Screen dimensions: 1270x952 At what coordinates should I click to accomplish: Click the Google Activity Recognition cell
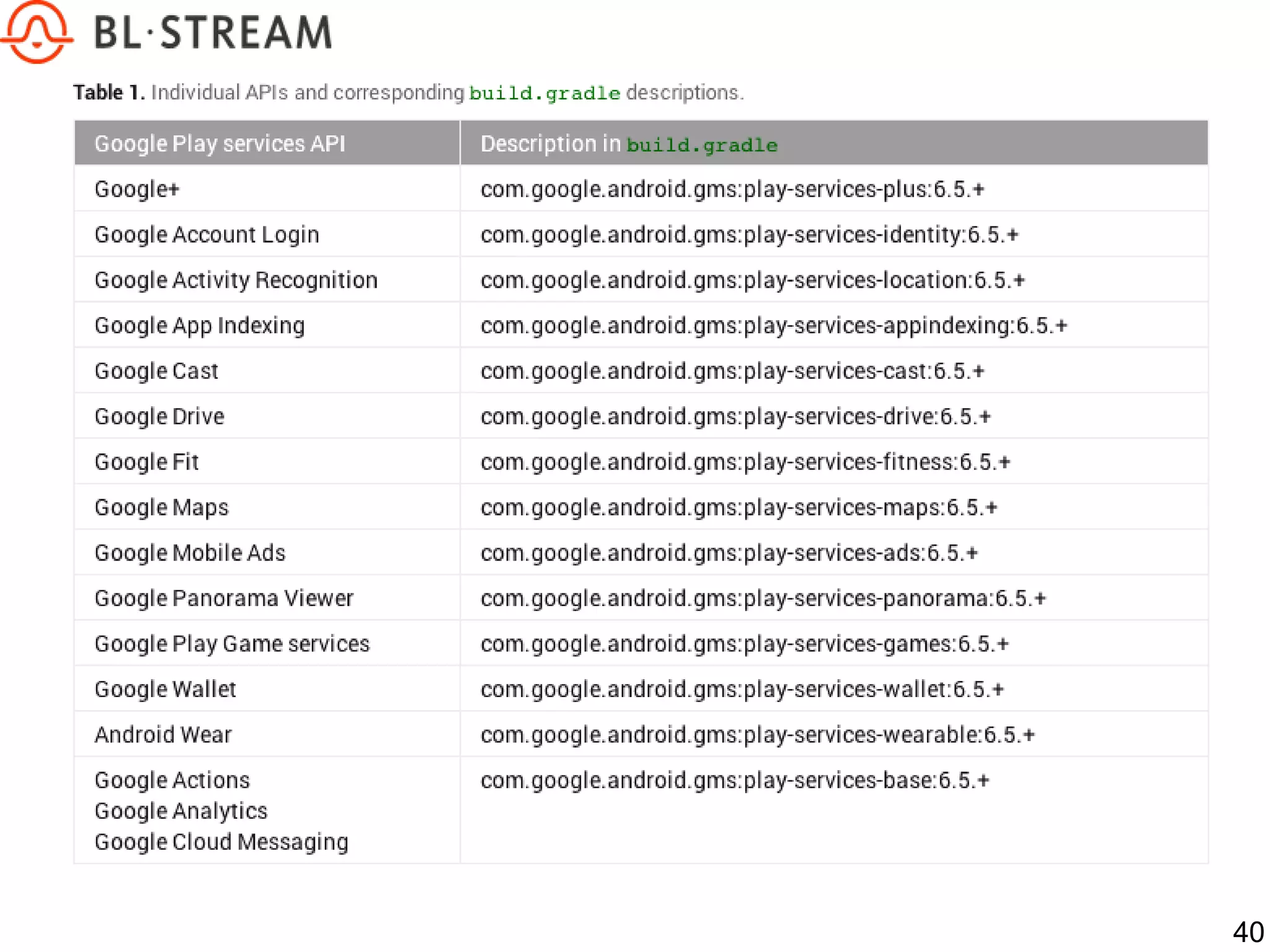pos(236,280)
